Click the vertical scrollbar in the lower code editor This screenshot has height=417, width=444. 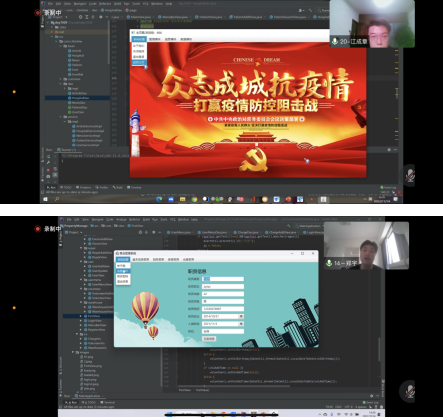coord(379,349)
